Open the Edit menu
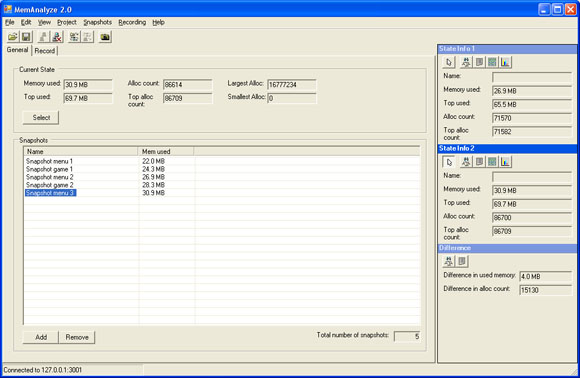The width and height of the screenshot is (580, 378). pos(26,22)
